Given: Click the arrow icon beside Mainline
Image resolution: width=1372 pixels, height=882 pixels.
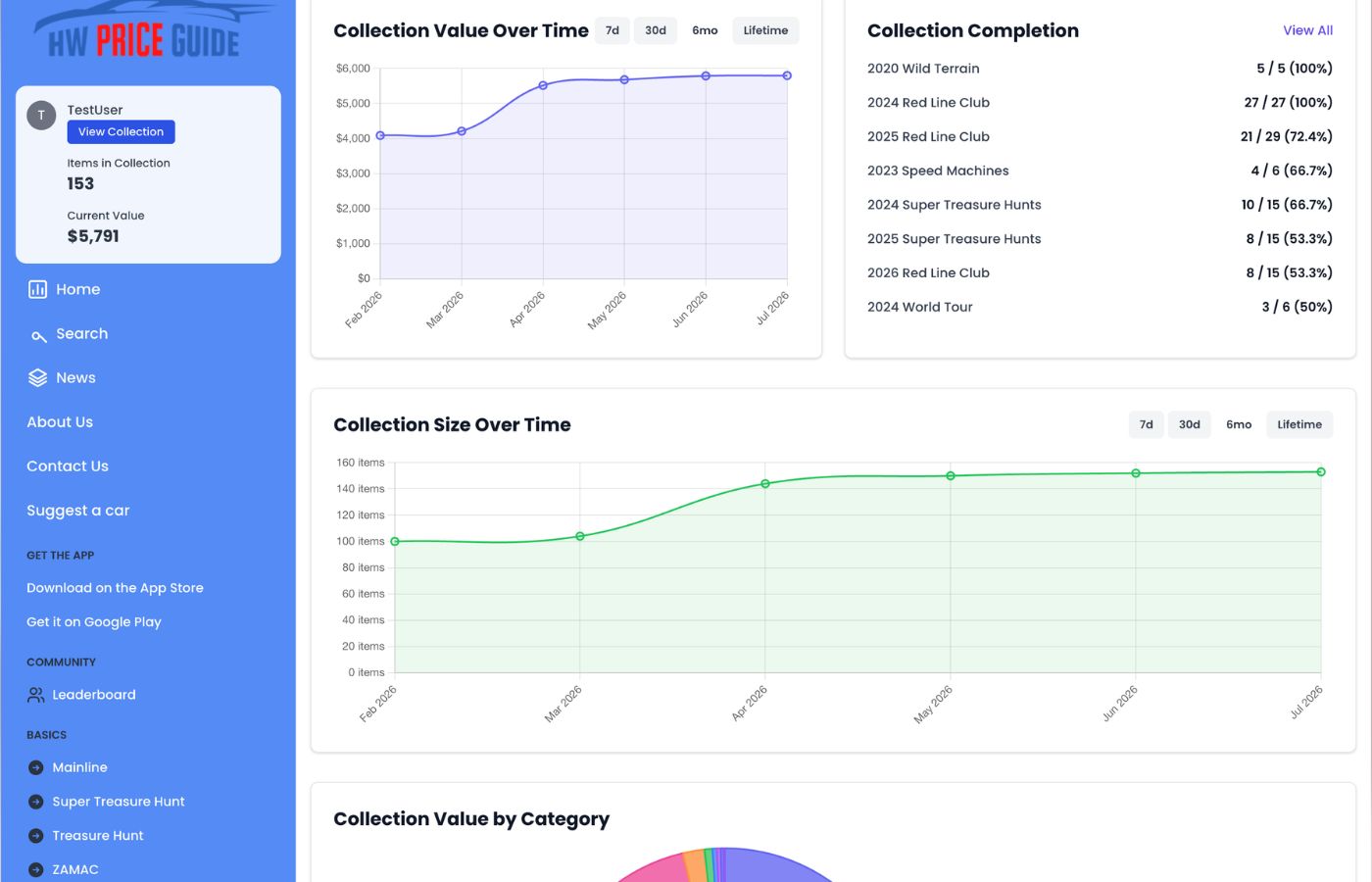Looking at the screenshot, I should (36, 767).
